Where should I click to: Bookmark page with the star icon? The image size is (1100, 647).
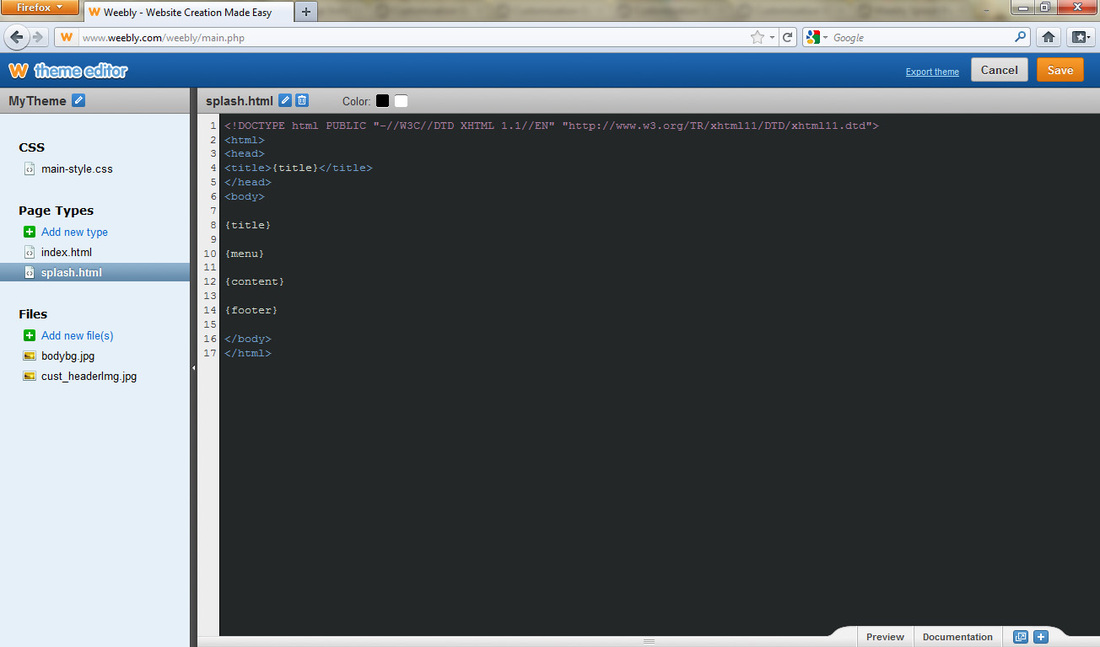[x=757, y=37]
